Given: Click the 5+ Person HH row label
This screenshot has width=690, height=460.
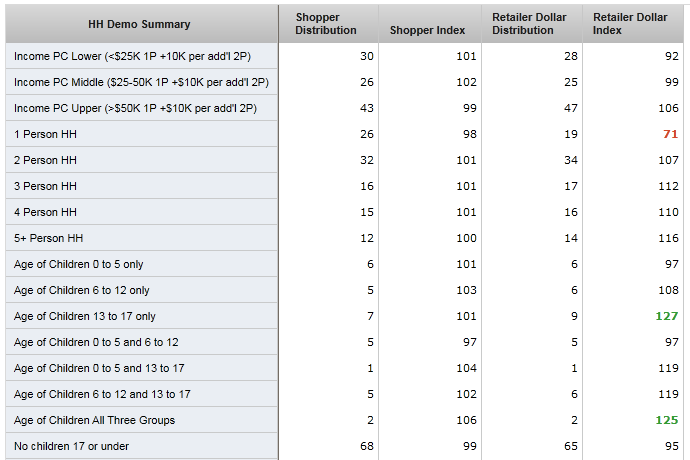Looking at the screenshot, I should pyautogui.click(x=48, y=238).
